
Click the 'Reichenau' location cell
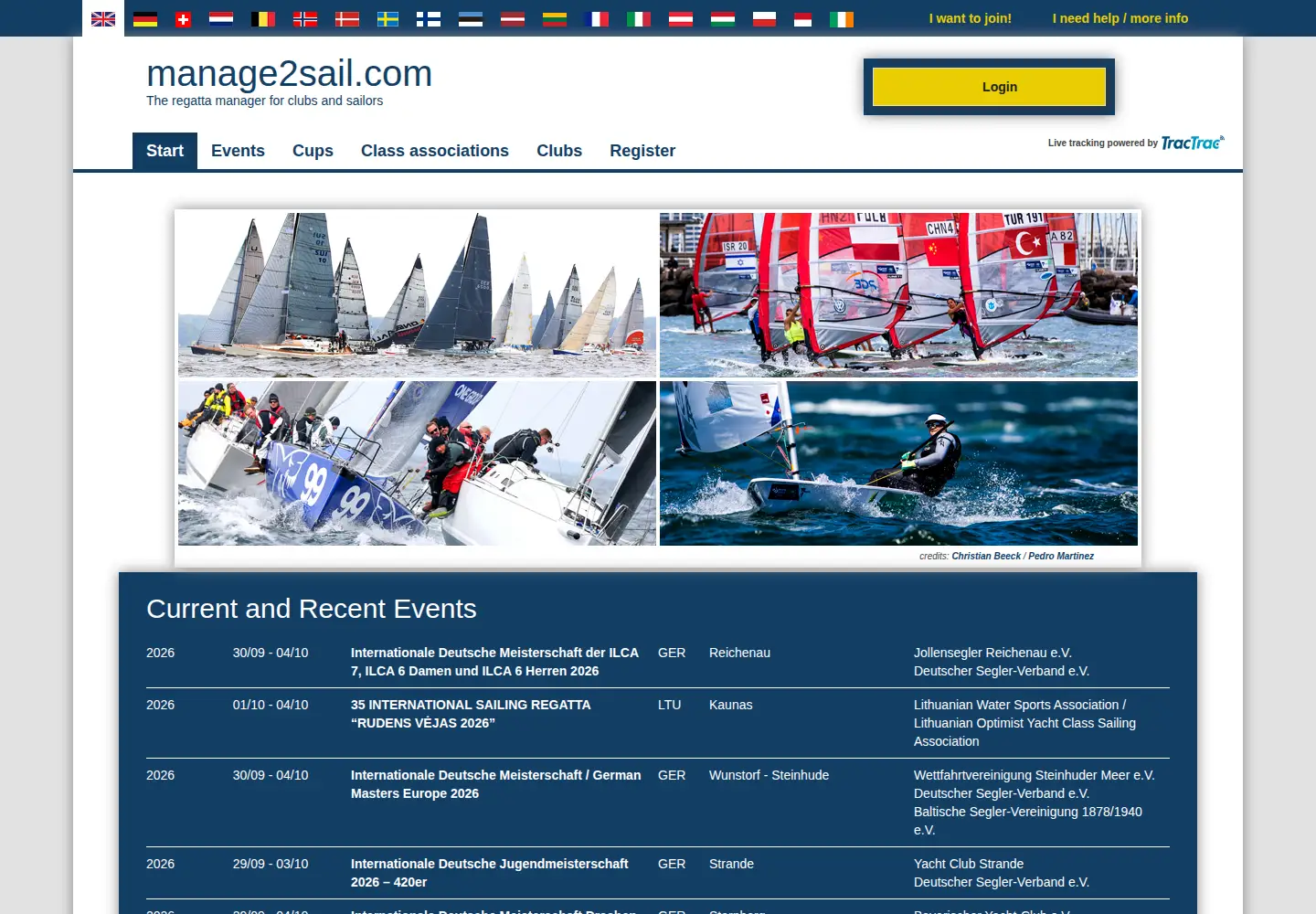tap(739, 653)
